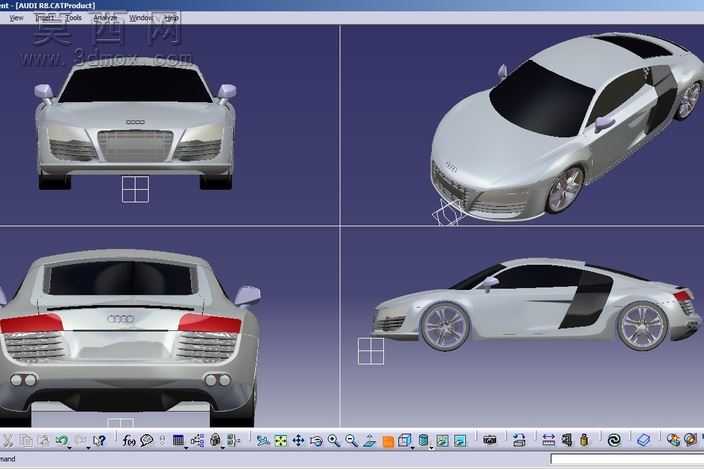Activate the What's This help cursor icon

(99, 441)
